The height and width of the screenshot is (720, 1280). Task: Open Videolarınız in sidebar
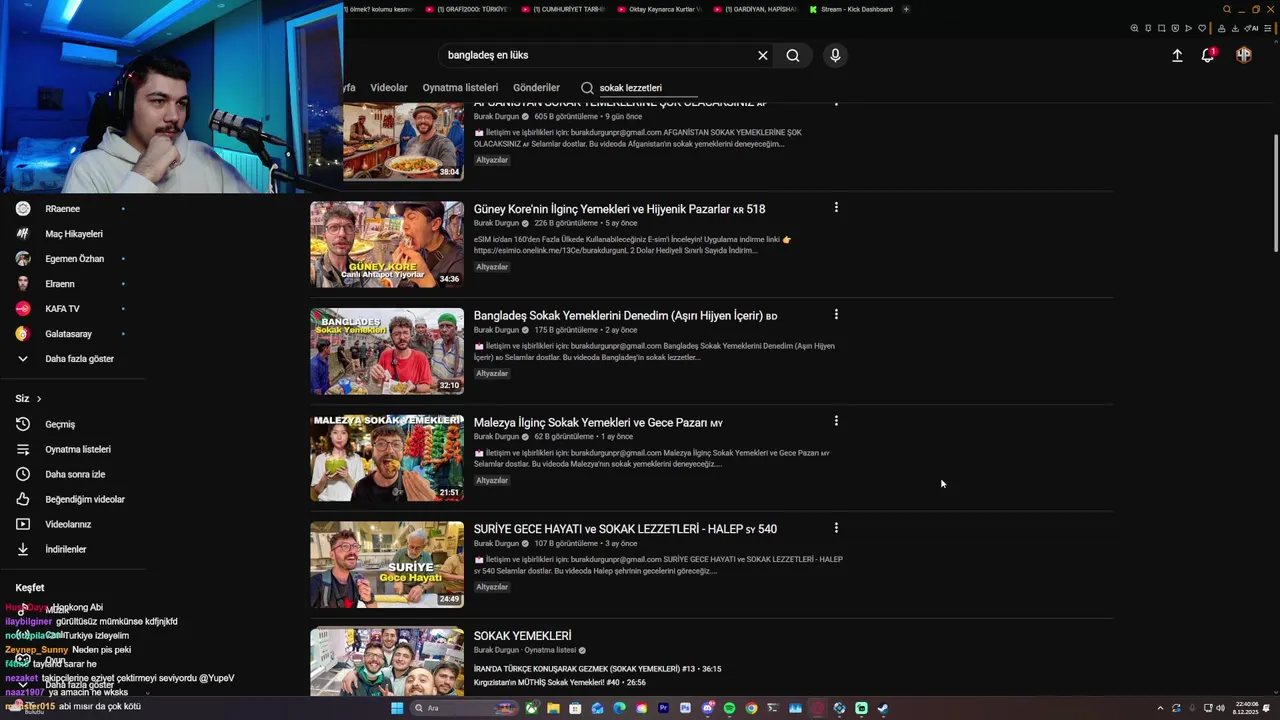tap(70, 525)
